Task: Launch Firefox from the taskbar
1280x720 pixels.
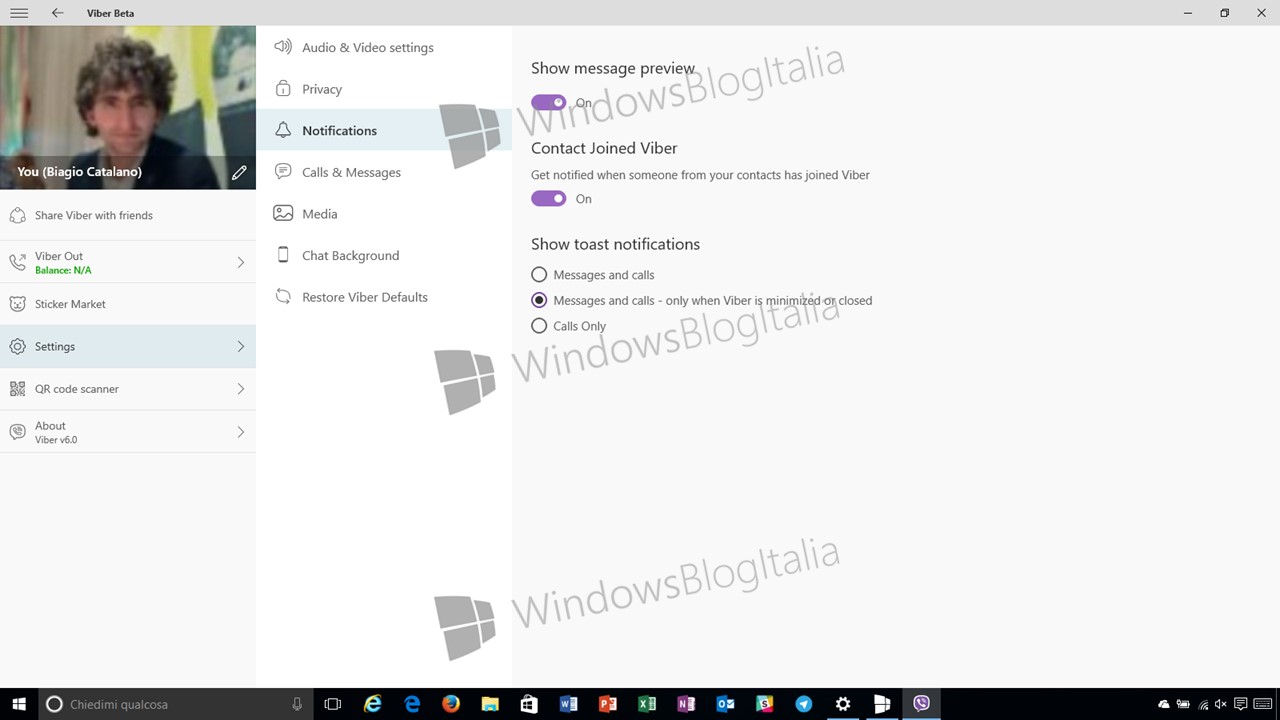Action: click(x=450, y=704)
